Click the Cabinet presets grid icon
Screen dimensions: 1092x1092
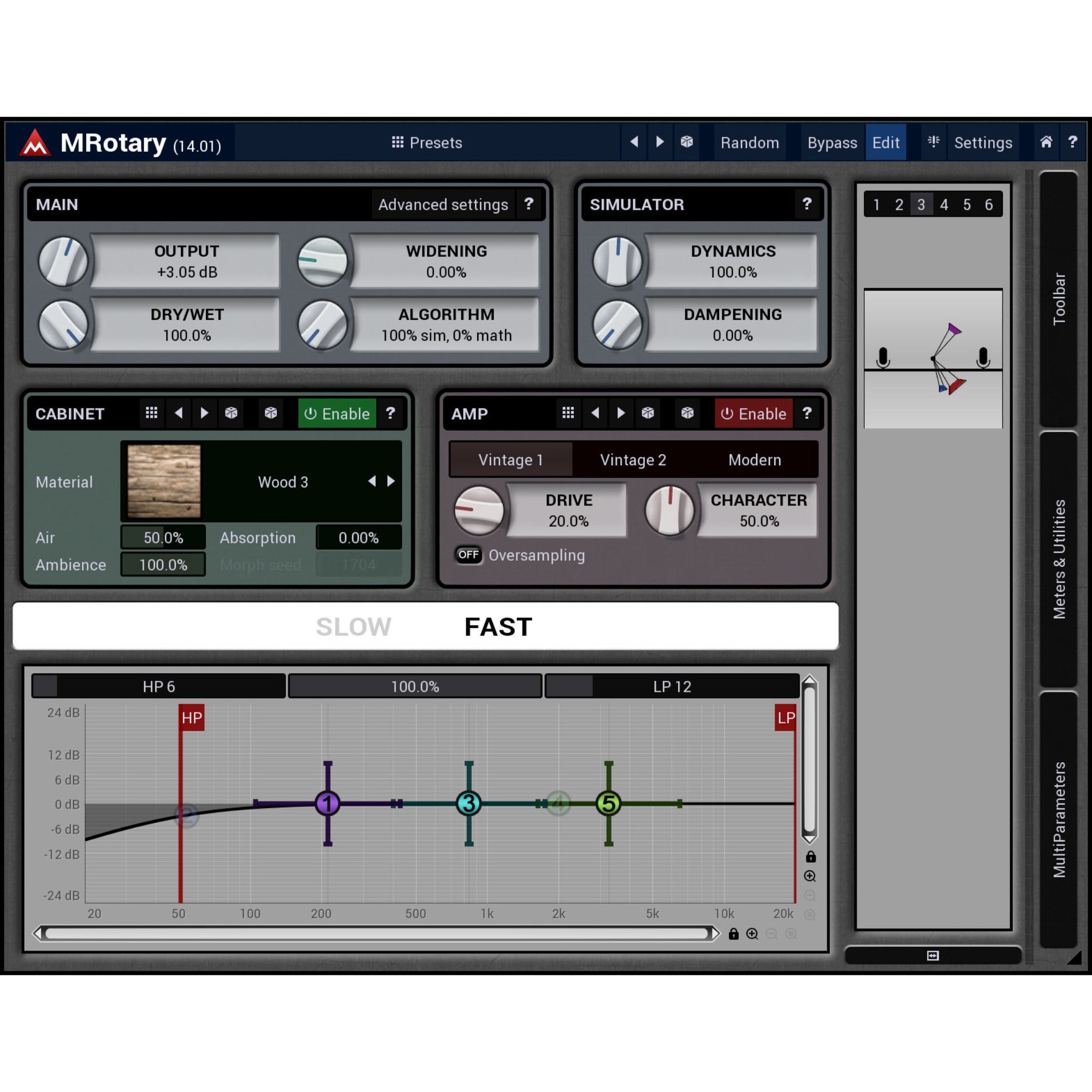151,413
